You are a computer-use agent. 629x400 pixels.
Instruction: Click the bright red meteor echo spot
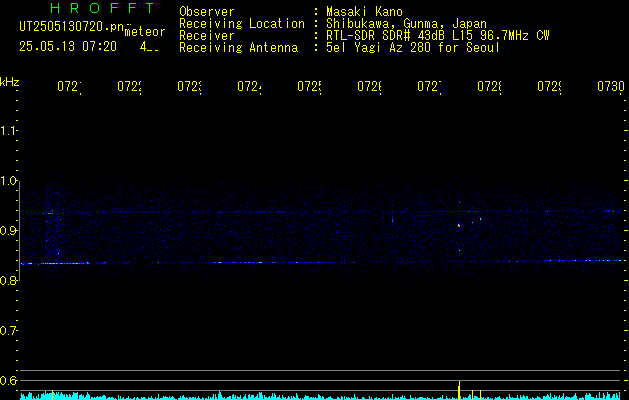(459, 226)
